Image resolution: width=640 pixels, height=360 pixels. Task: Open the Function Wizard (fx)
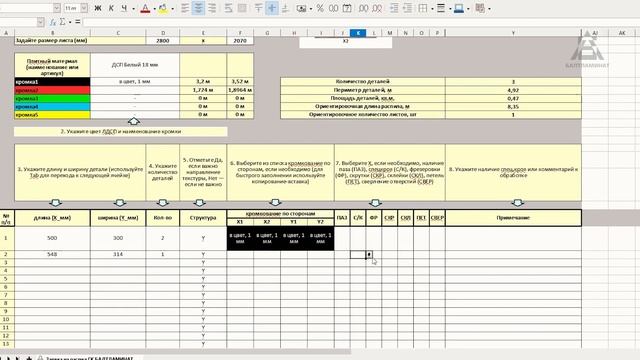[x=52, y=22]
